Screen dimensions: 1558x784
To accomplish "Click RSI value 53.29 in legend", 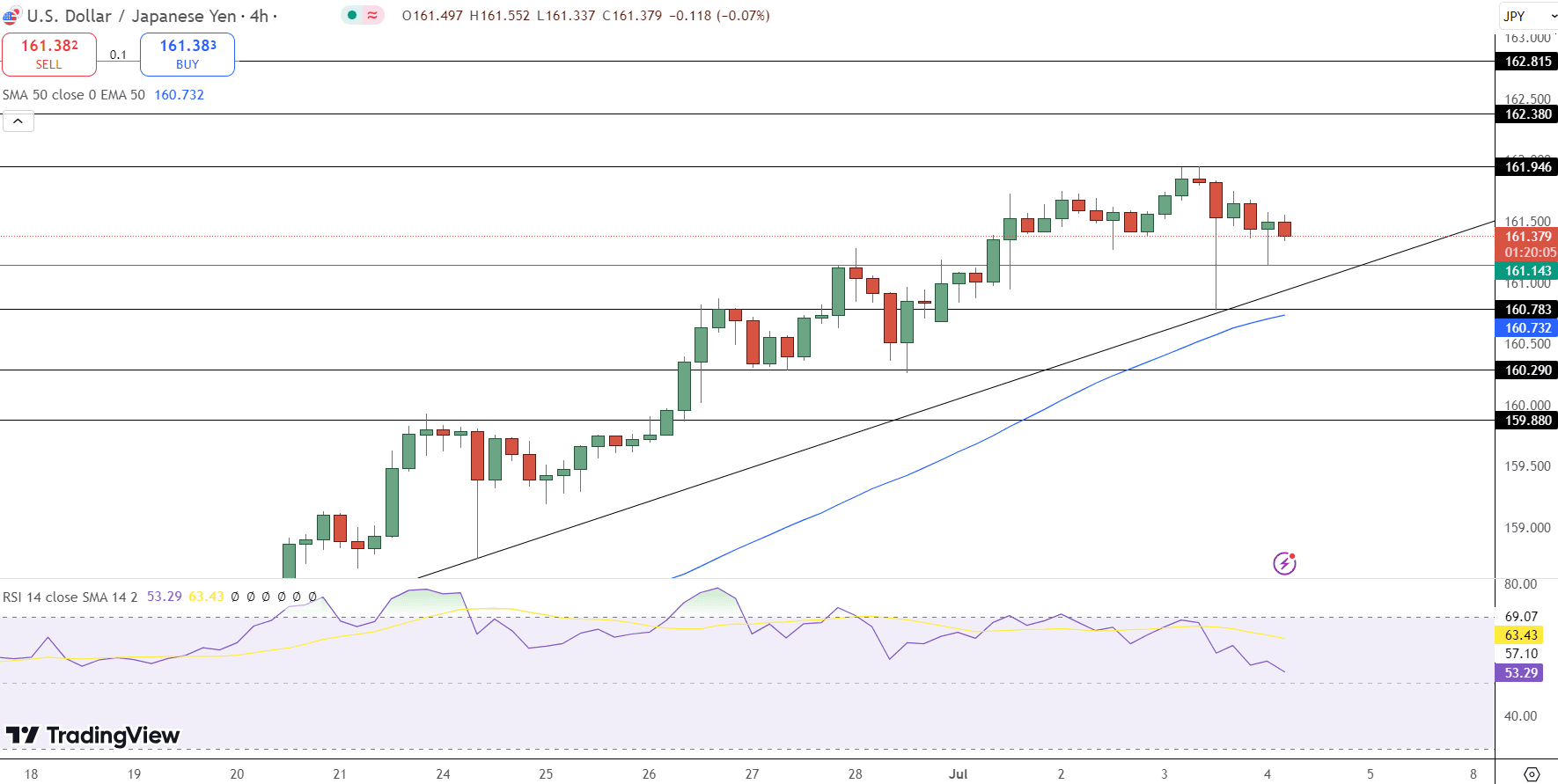I will pos(164,597).
